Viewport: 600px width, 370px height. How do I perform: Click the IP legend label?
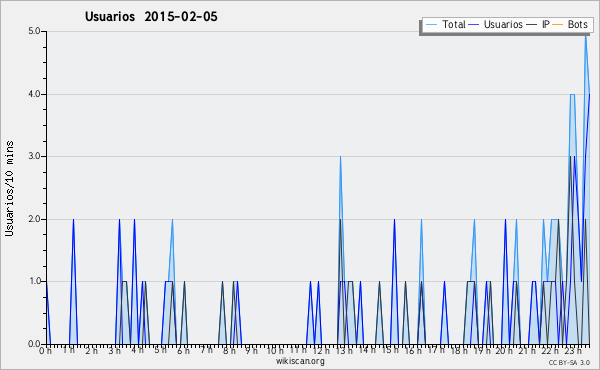point(546,24)
